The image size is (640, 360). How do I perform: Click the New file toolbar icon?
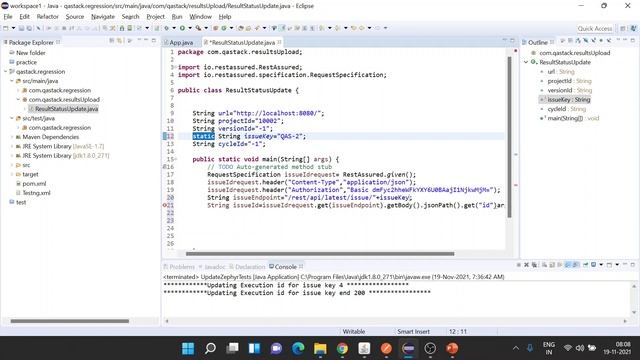click(x=5, y=28)
